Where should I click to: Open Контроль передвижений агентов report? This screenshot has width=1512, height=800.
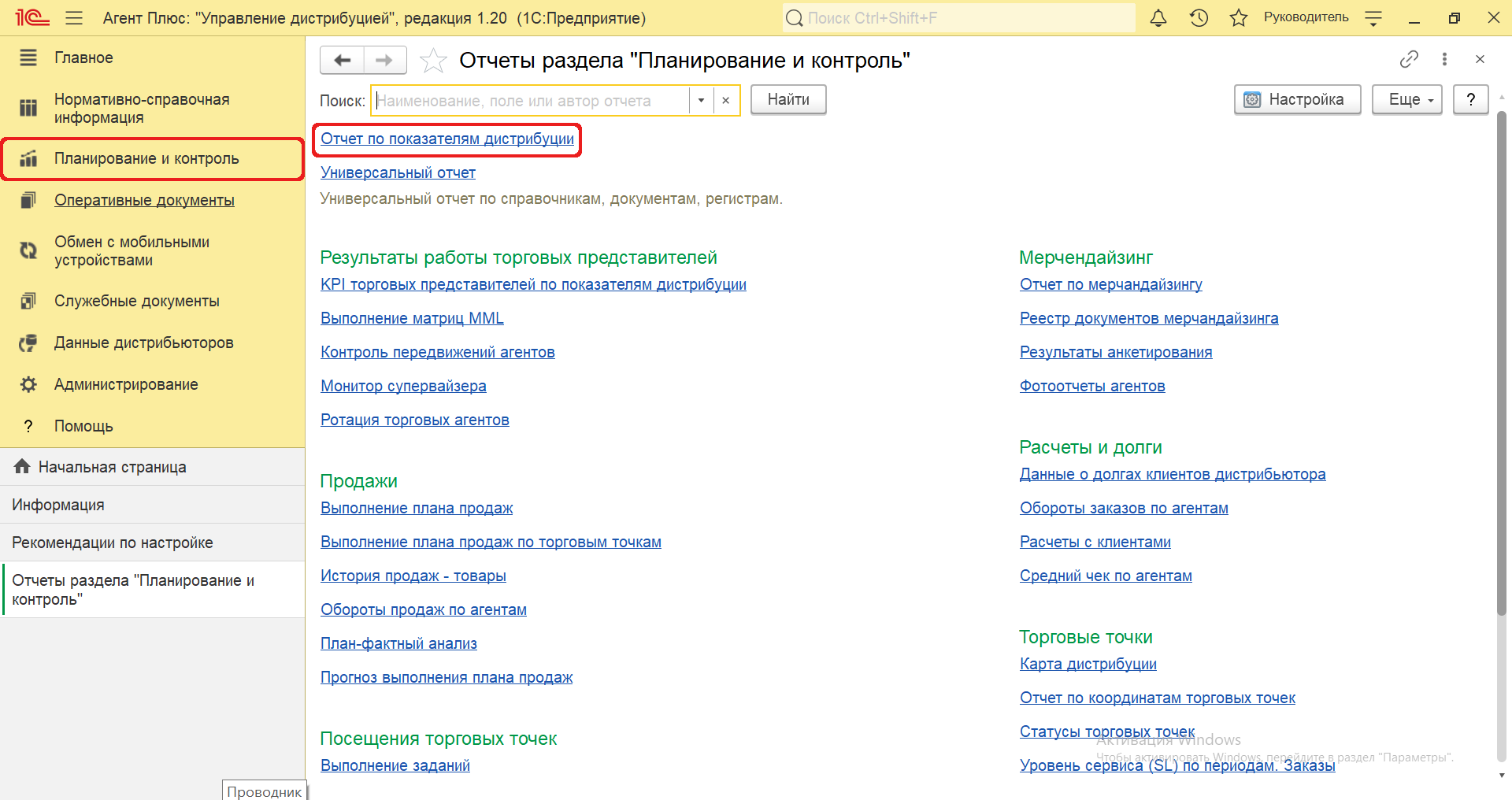(x=438, y=353)
